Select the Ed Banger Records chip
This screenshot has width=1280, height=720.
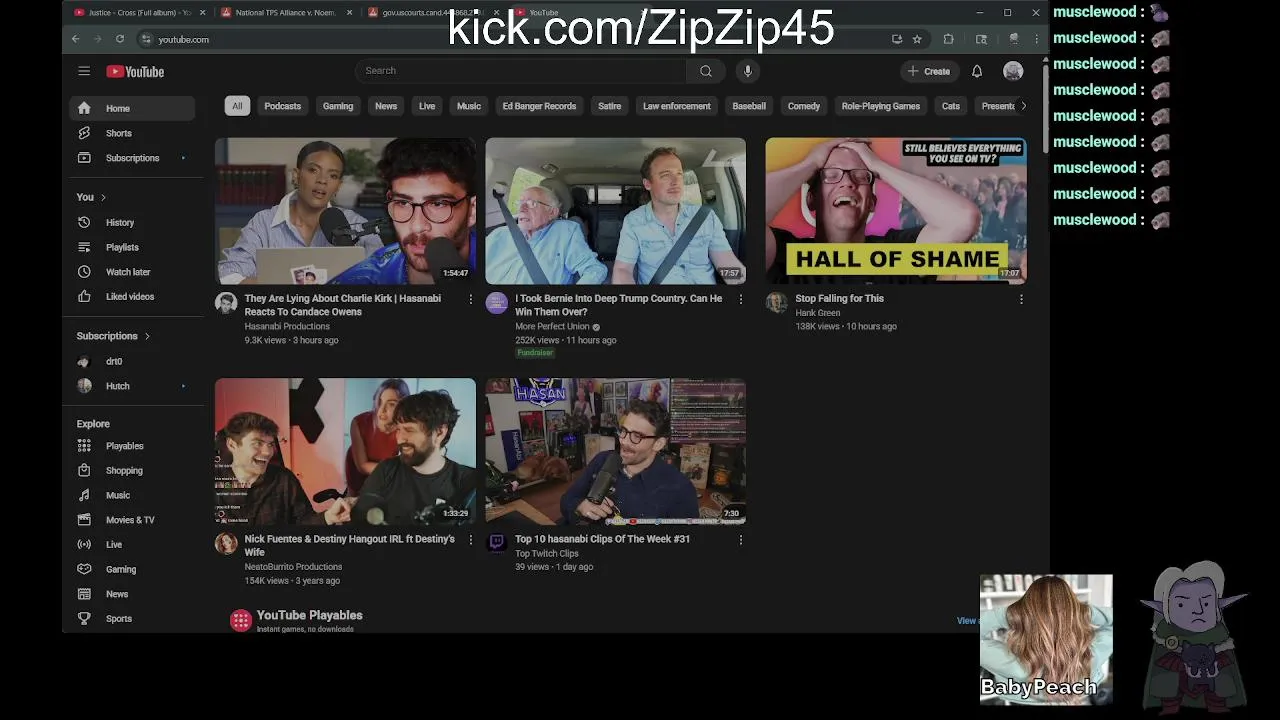(539, 106)
